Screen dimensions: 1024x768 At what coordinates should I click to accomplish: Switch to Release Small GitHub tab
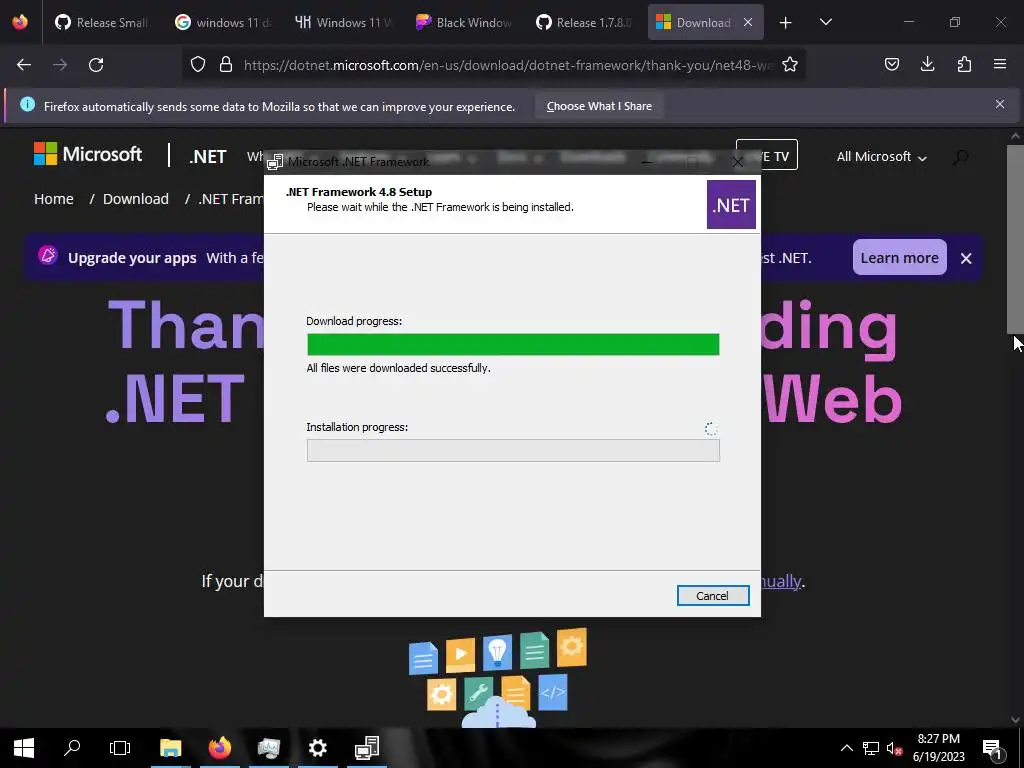pyautogui.click(x=102, y=22)
